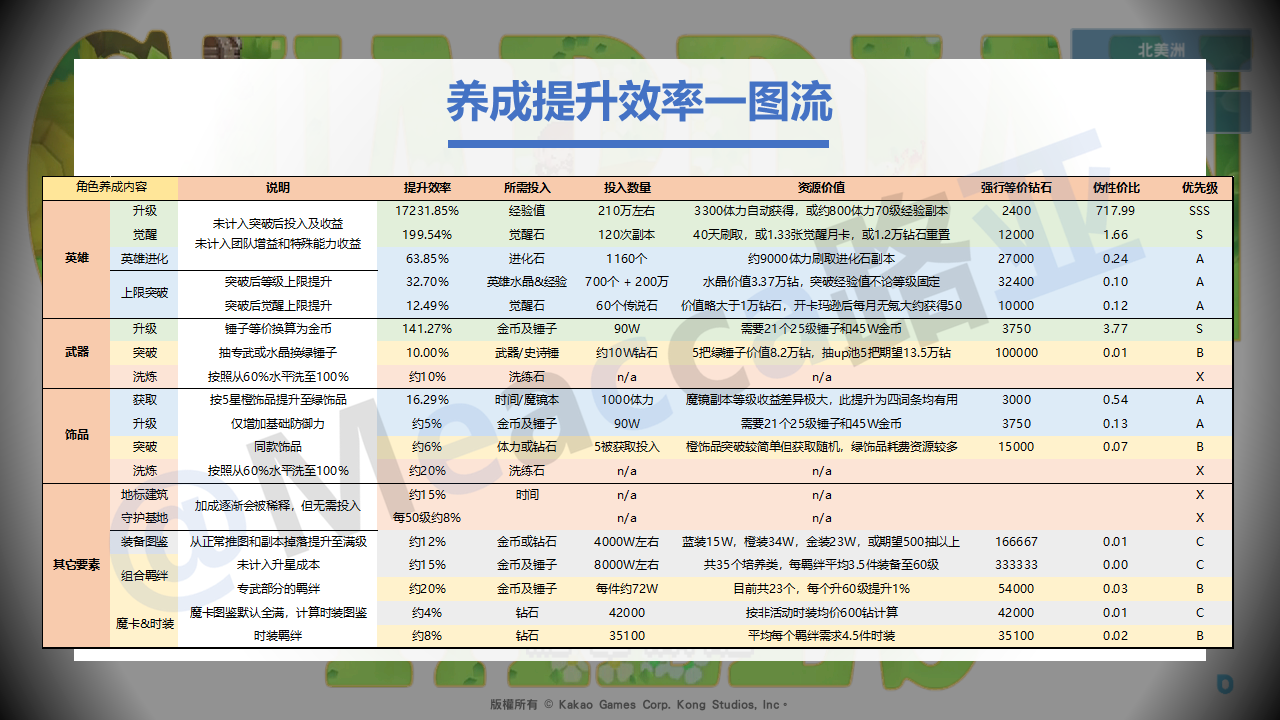Click the 体力或钻石 investment cell

point(527,447)
